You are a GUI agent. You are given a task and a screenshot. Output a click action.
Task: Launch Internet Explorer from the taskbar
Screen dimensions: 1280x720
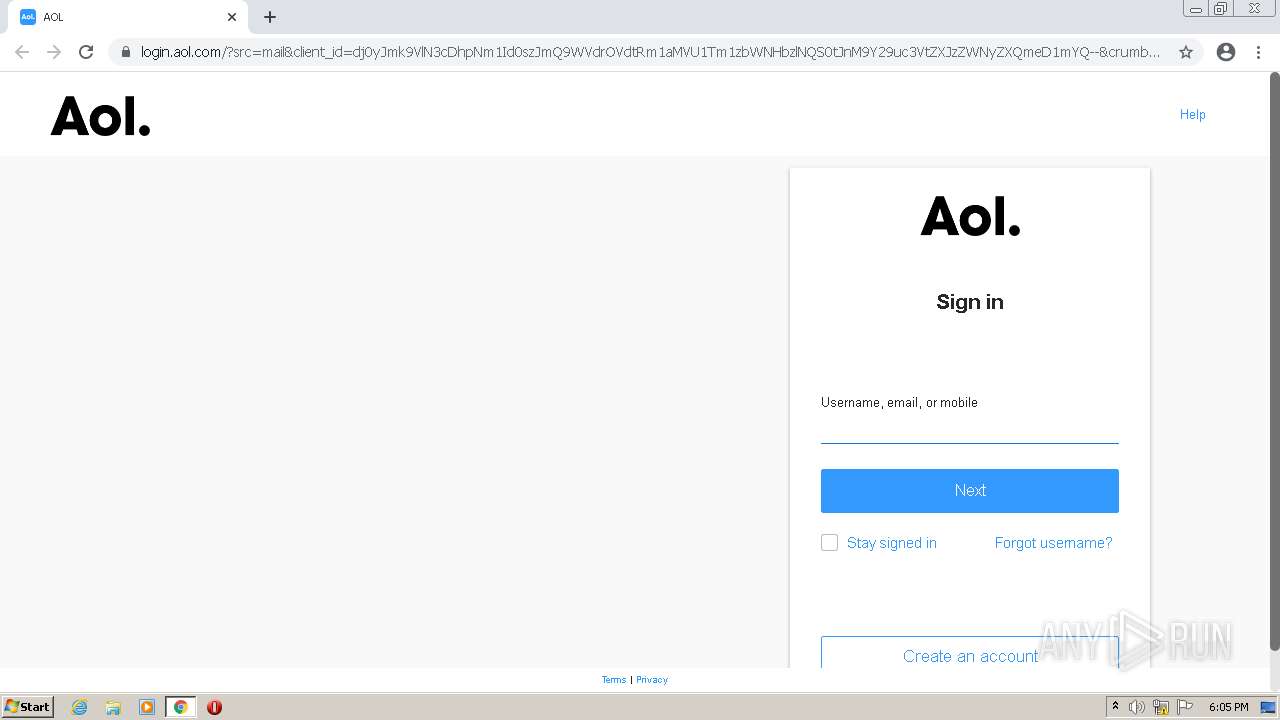[80, 707]
